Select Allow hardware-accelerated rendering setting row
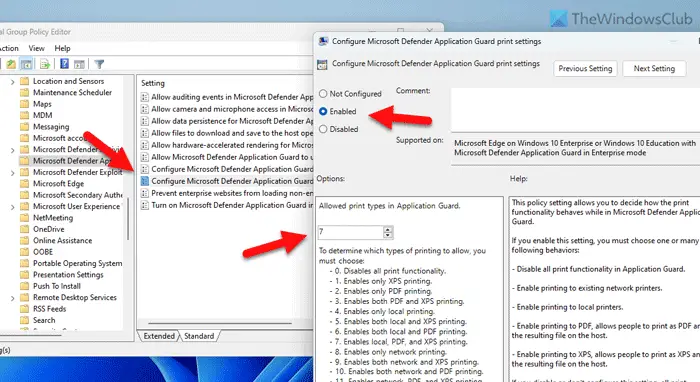Viewport: 700px width, 382px height. click(x=227, y=145)
